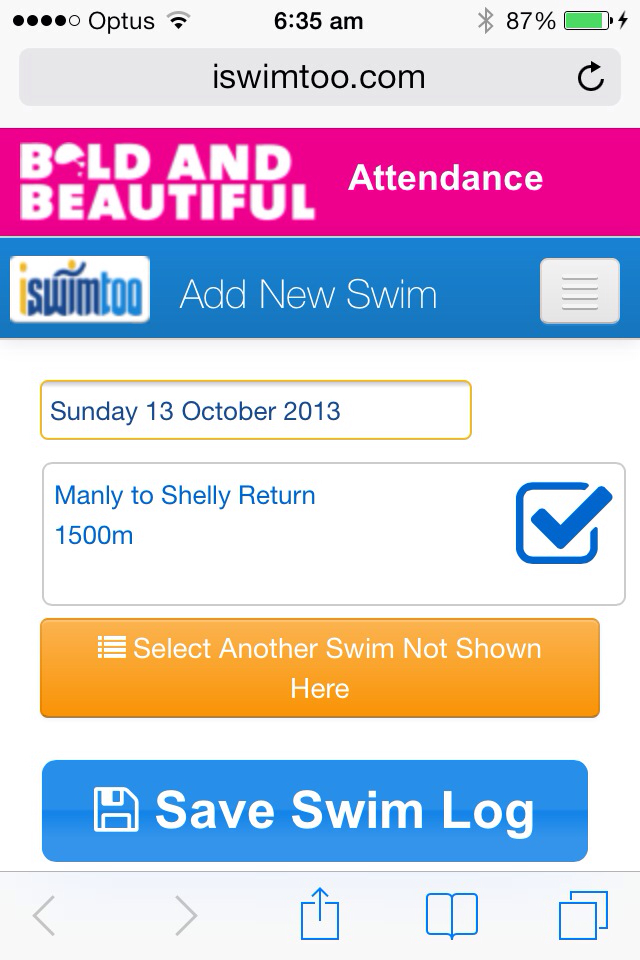Go forward with Safari forward arrow

[x=186, y=915]
